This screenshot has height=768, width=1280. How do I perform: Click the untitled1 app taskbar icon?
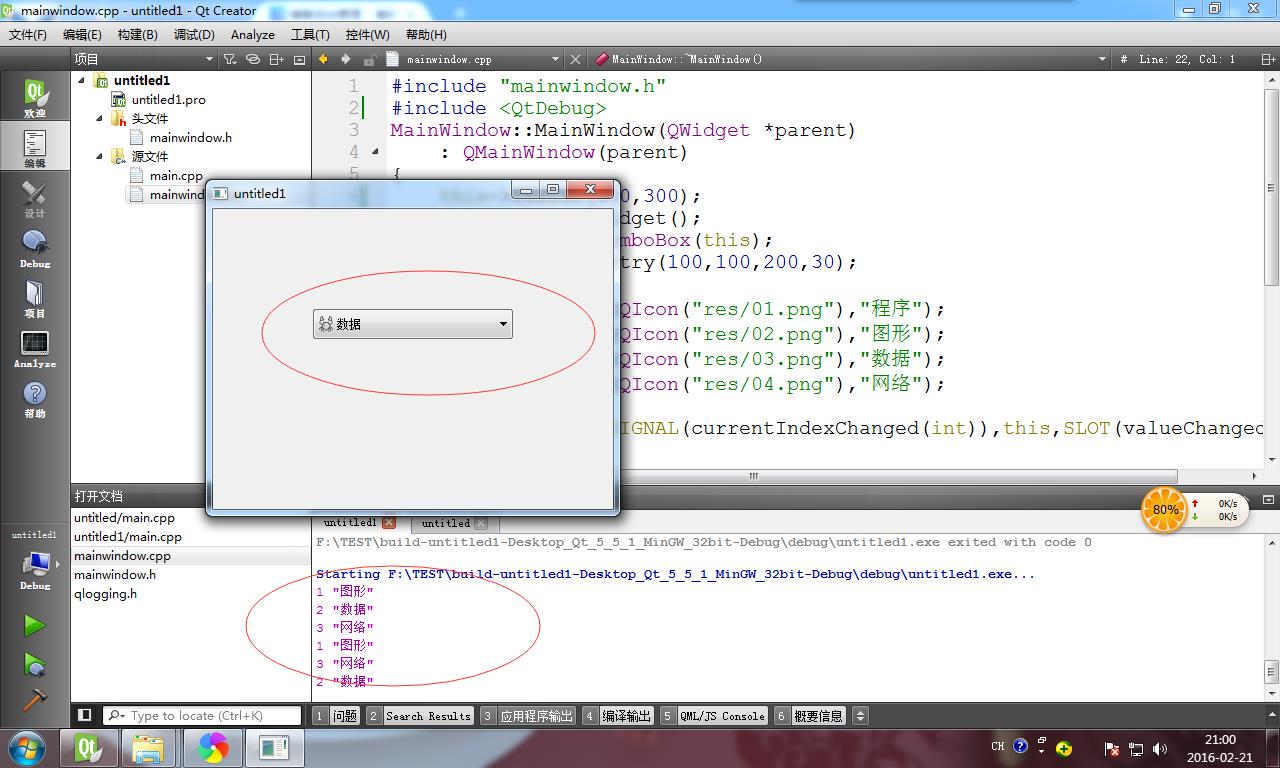pyautogui.click(x=273, y=747)
